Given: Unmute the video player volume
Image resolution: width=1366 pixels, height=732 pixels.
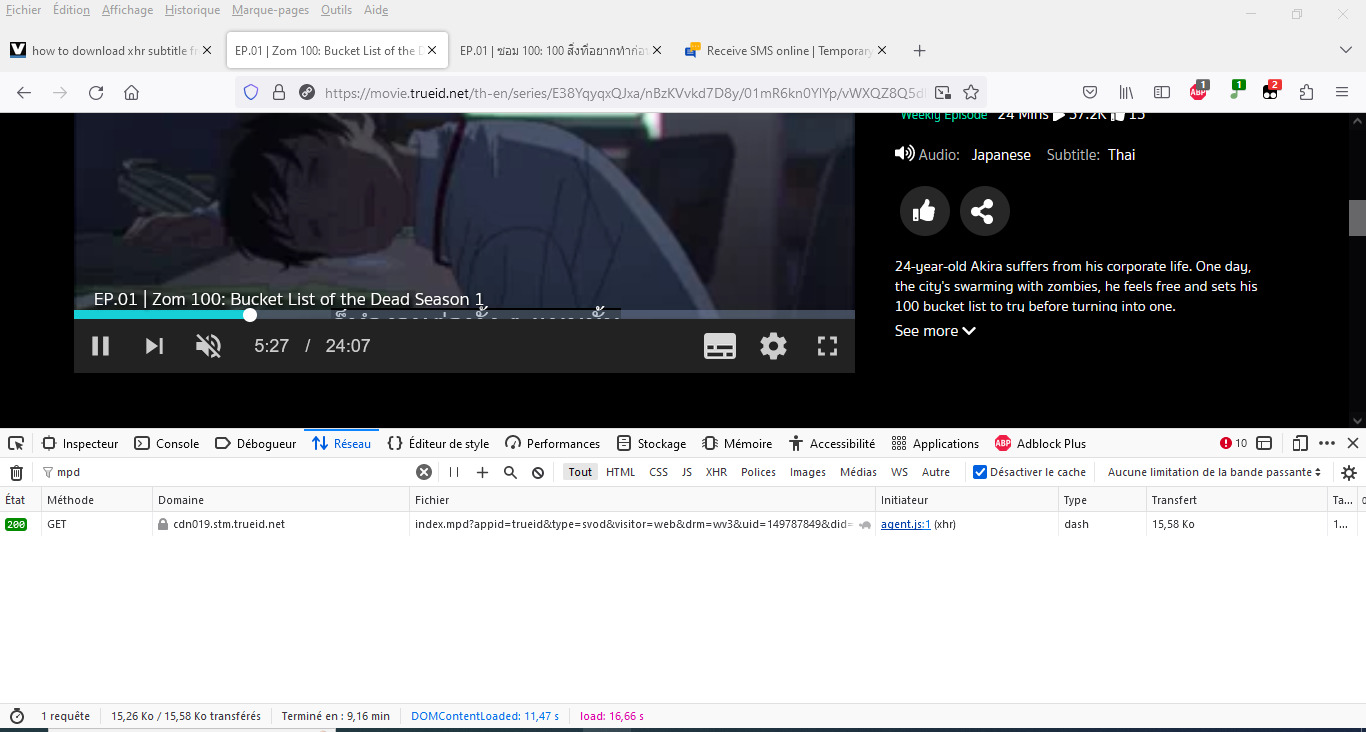Looking at the screenshot, I should [x=208, y=346].
